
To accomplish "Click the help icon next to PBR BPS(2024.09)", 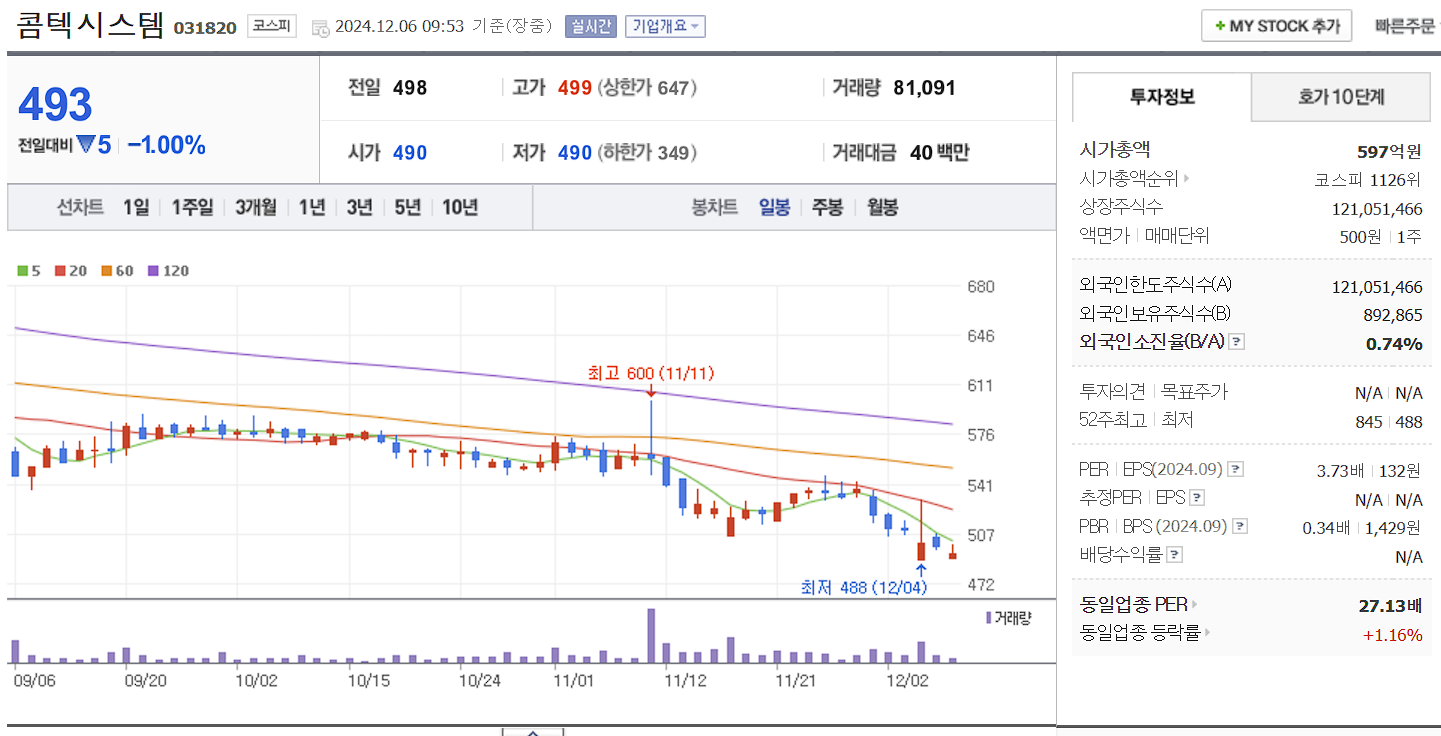I will (1238, 526).
